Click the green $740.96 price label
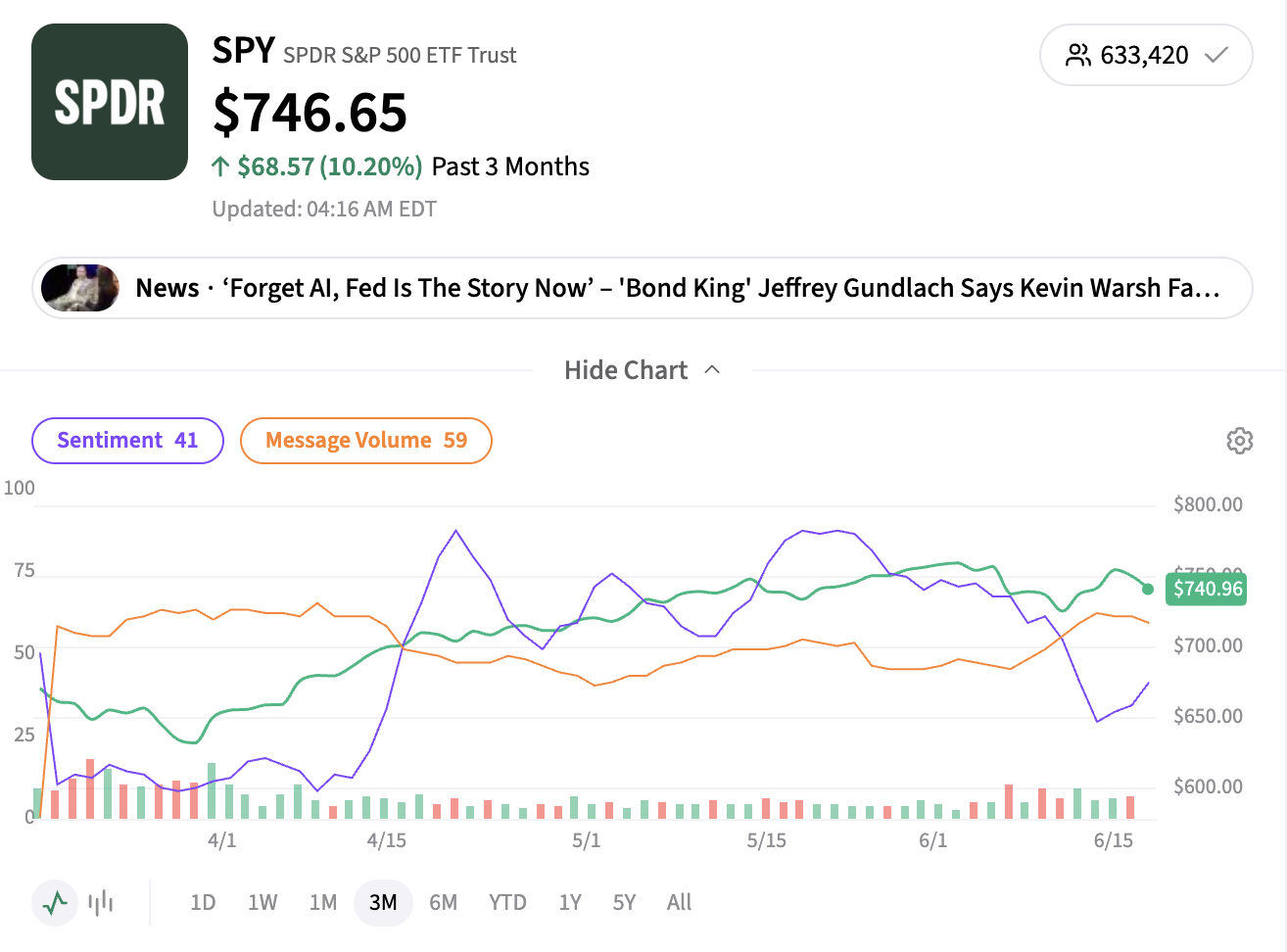 [1208, 589]
